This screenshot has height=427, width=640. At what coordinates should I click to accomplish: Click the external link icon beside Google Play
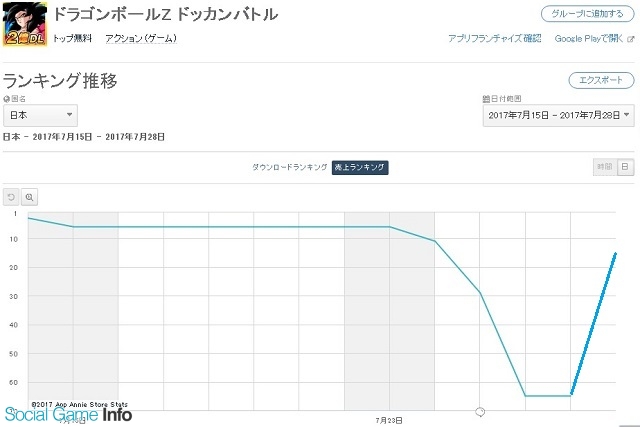631,39
